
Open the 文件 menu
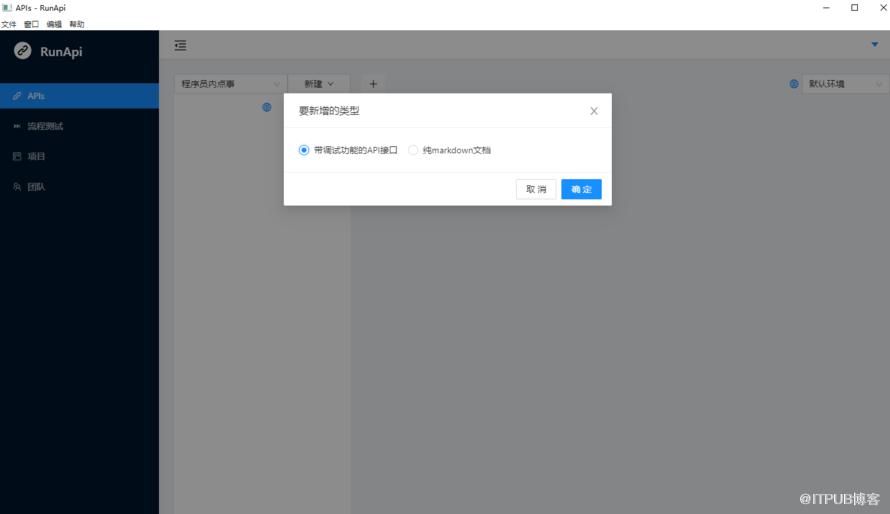pyautogui.click(x=9, y=24)
